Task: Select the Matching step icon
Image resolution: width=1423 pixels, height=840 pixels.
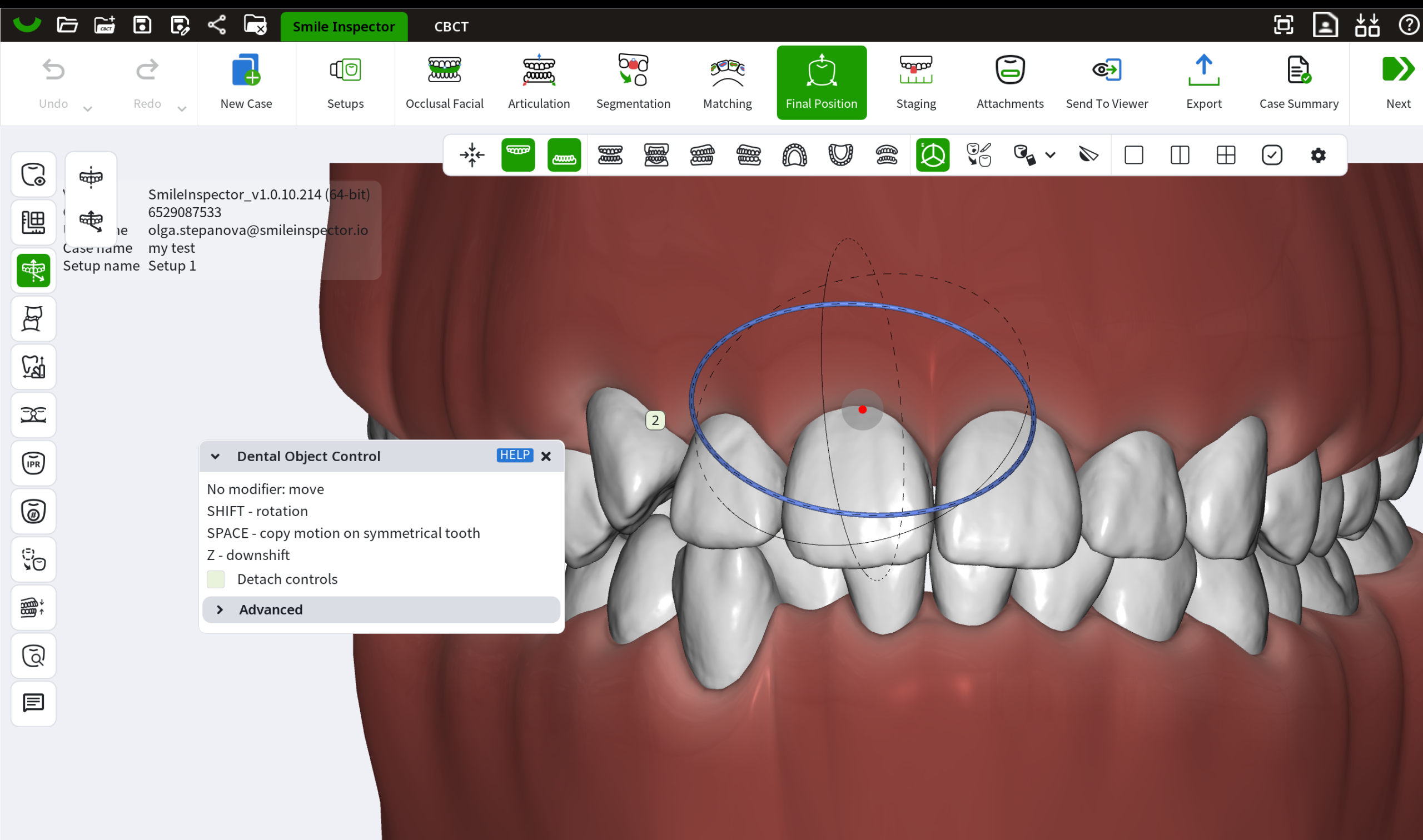Action: pos(727,72)
